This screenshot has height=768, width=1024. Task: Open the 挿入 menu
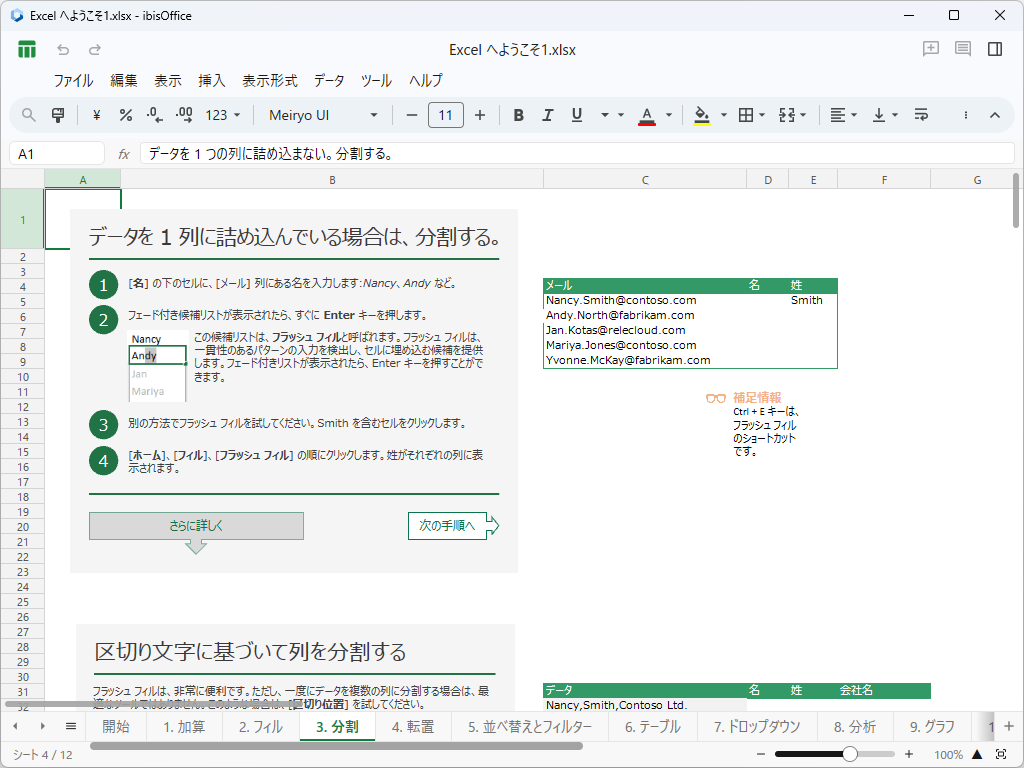[x=212, y=80]
